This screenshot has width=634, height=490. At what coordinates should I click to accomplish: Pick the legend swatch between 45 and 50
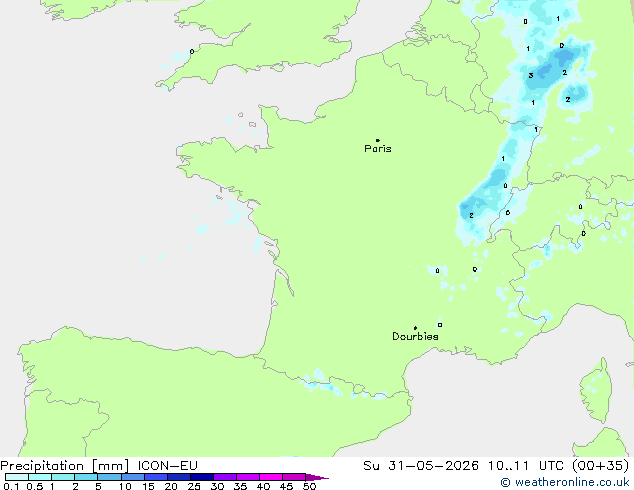tap(294, 477)
